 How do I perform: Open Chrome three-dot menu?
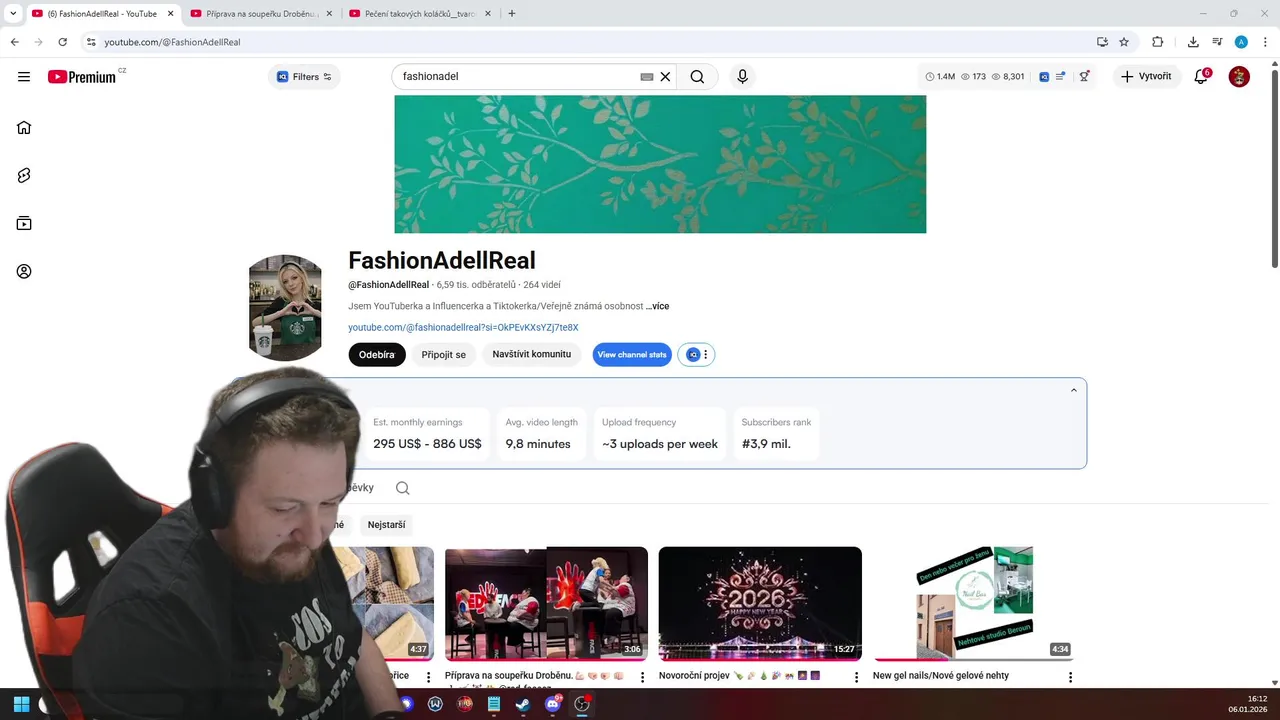coord(1264,42)
